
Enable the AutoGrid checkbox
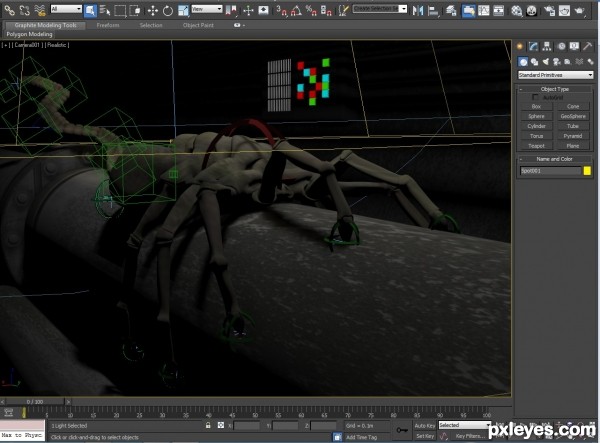point(535,98)
